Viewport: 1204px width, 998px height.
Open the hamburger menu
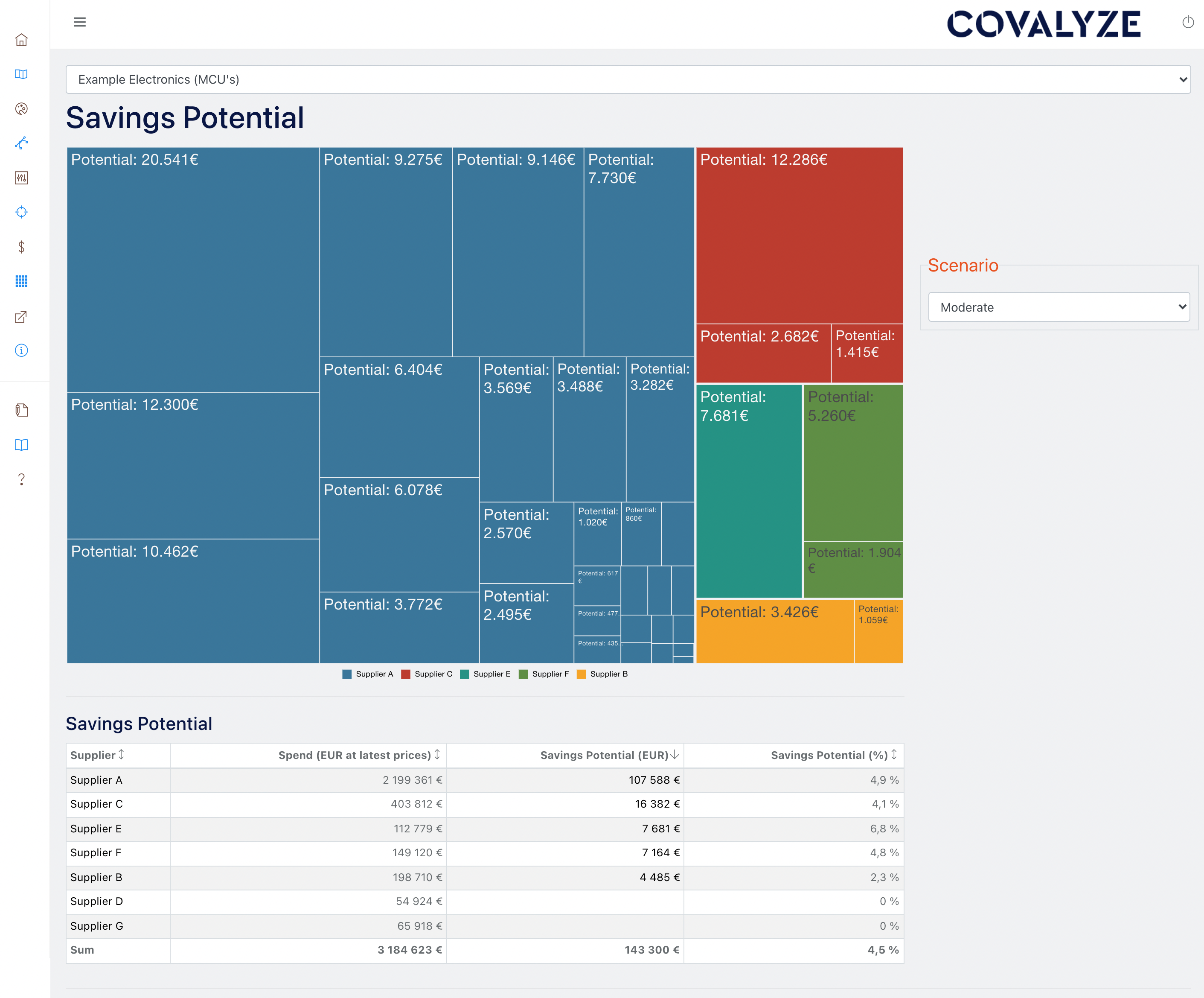(x=80, y=22)
